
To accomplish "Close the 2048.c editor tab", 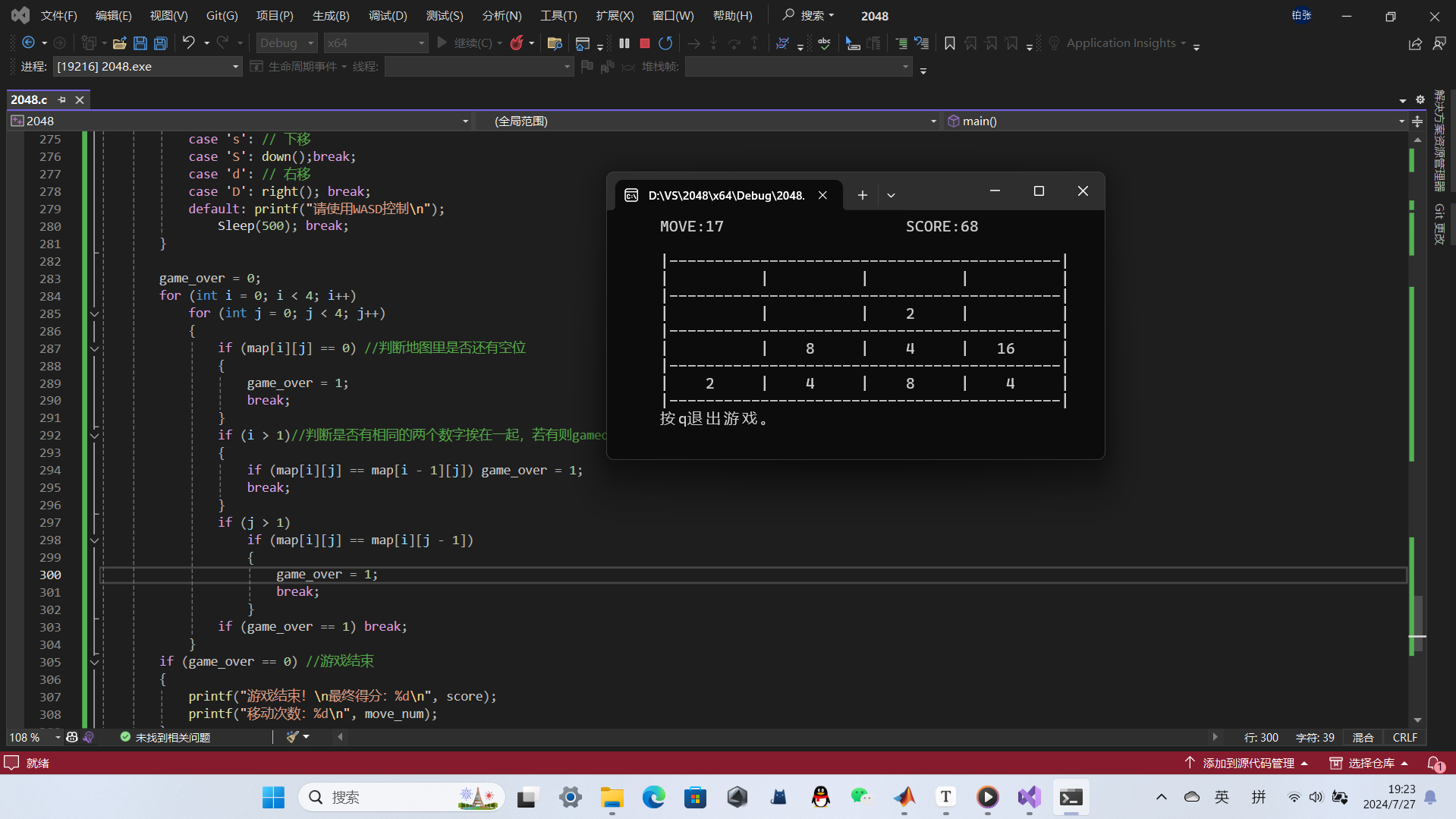I will [80, 99].
